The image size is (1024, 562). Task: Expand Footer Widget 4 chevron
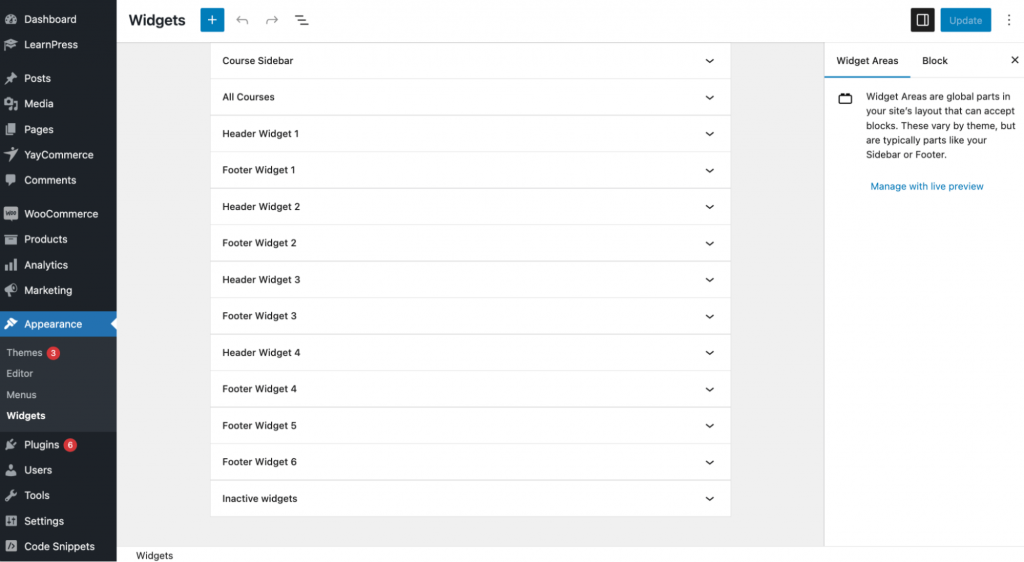click(x=709, y=390)
